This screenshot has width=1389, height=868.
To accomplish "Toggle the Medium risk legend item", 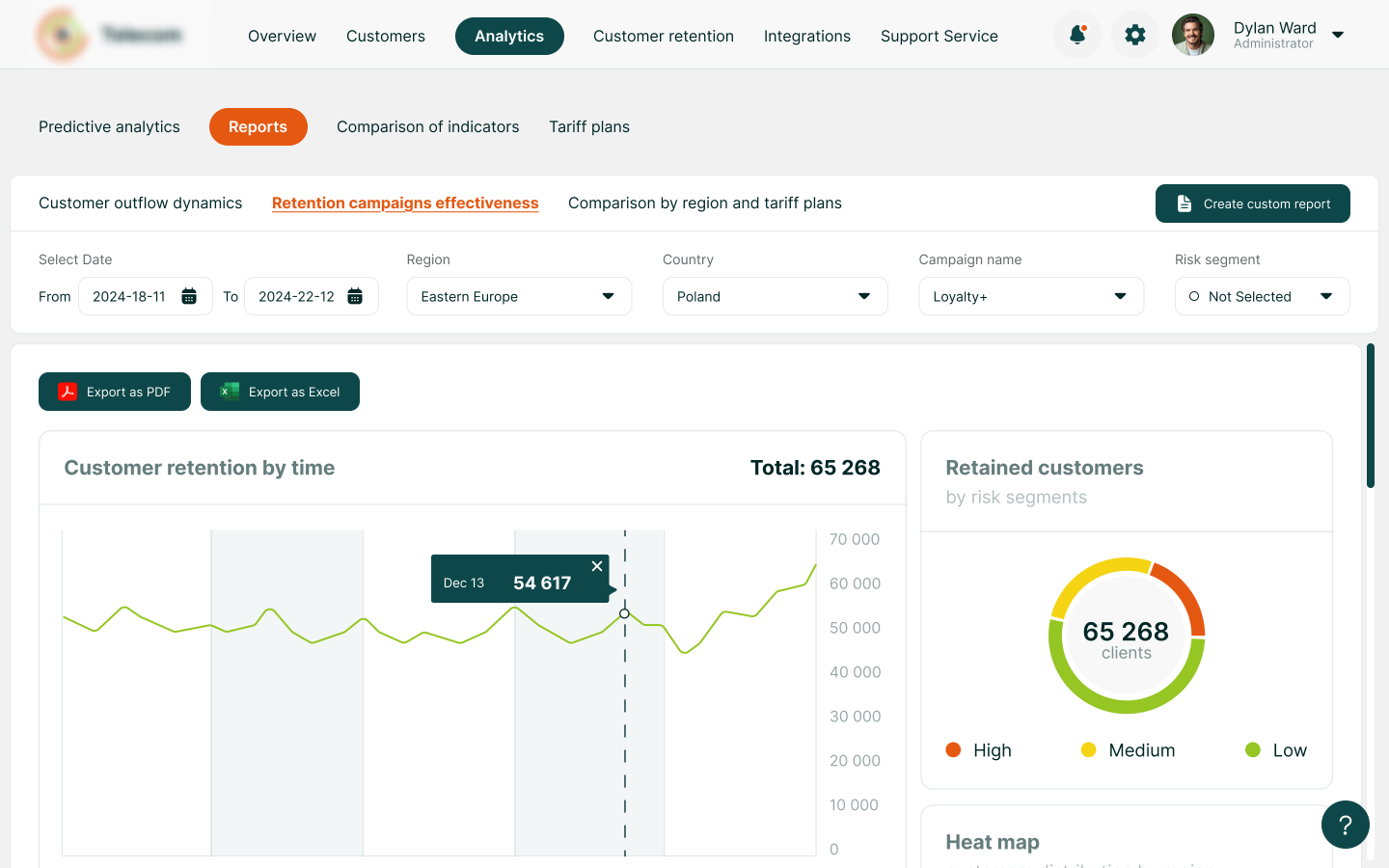I will (x=1128, y=750).
